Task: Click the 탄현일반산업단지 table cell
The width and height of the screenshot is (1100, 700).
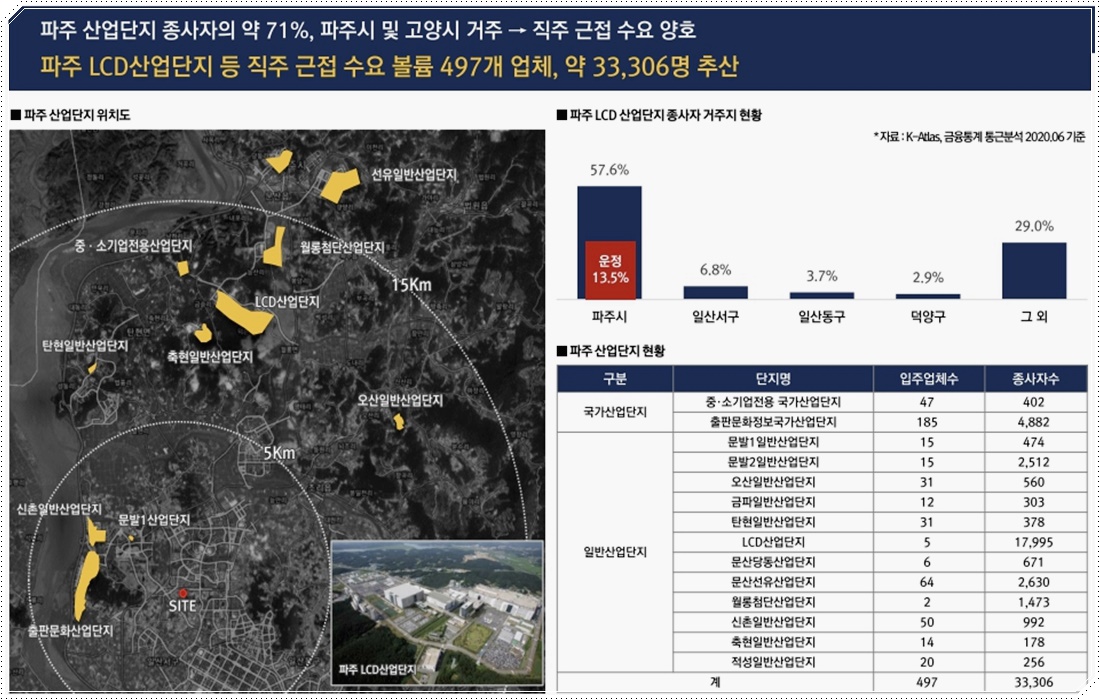Action: coord(773,522)
